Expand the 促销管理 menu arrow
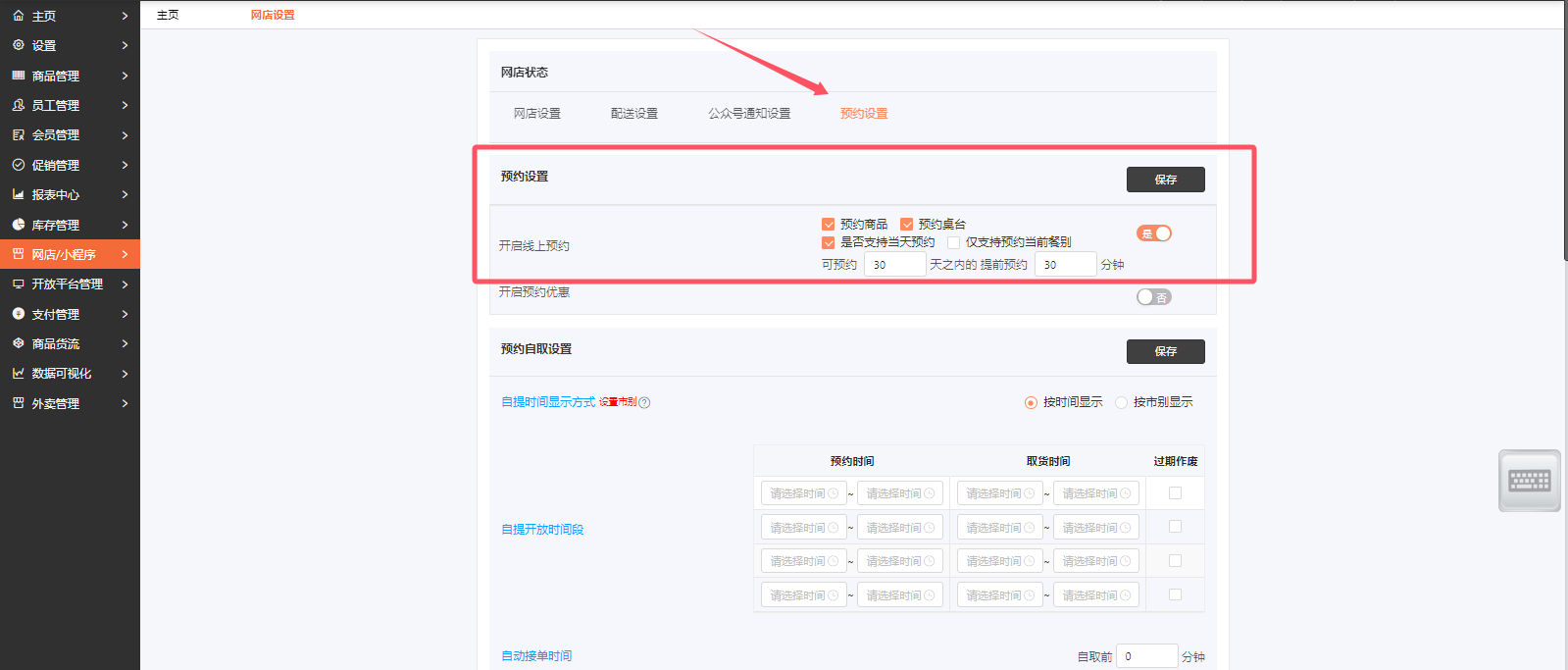Viewport: 1568px width, 670px height. (x=125, y=165)
